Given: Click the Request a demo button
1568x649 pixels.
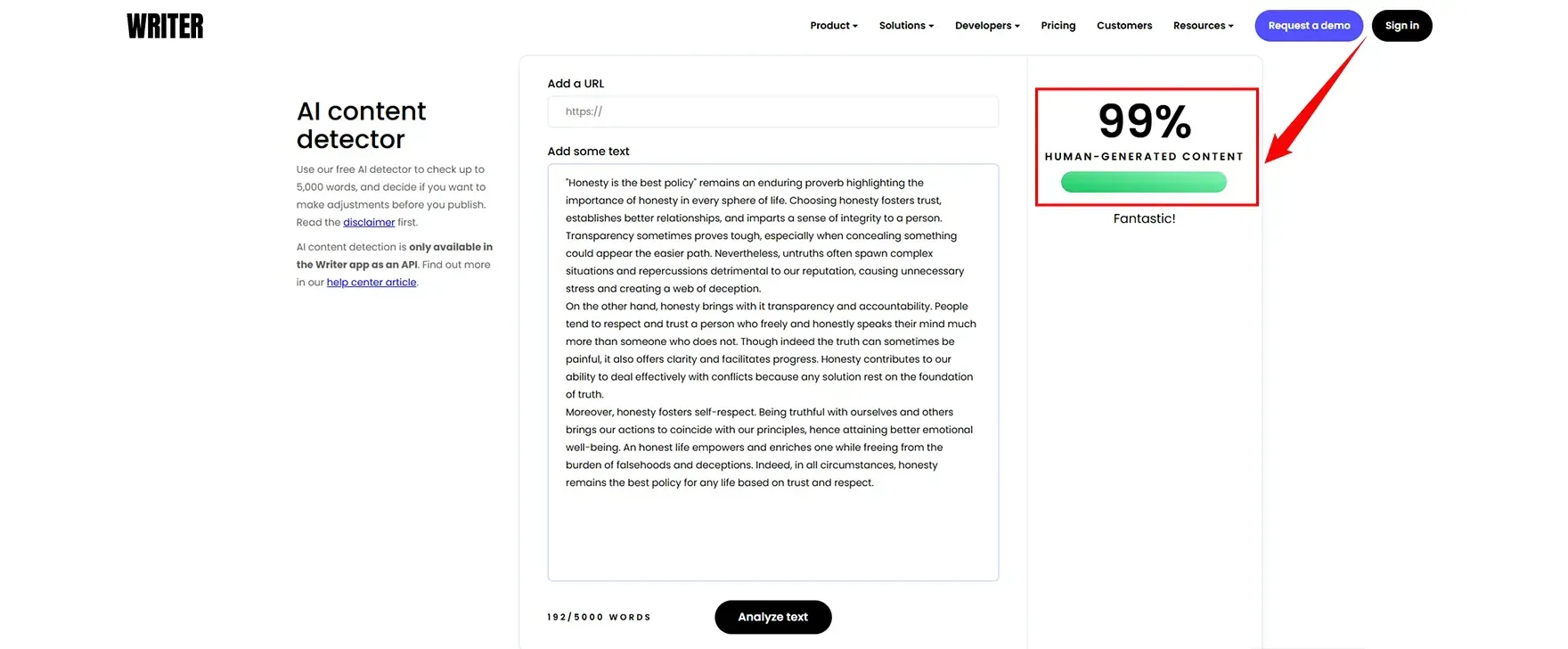Looking at the screenshot, I should 1308,25.
